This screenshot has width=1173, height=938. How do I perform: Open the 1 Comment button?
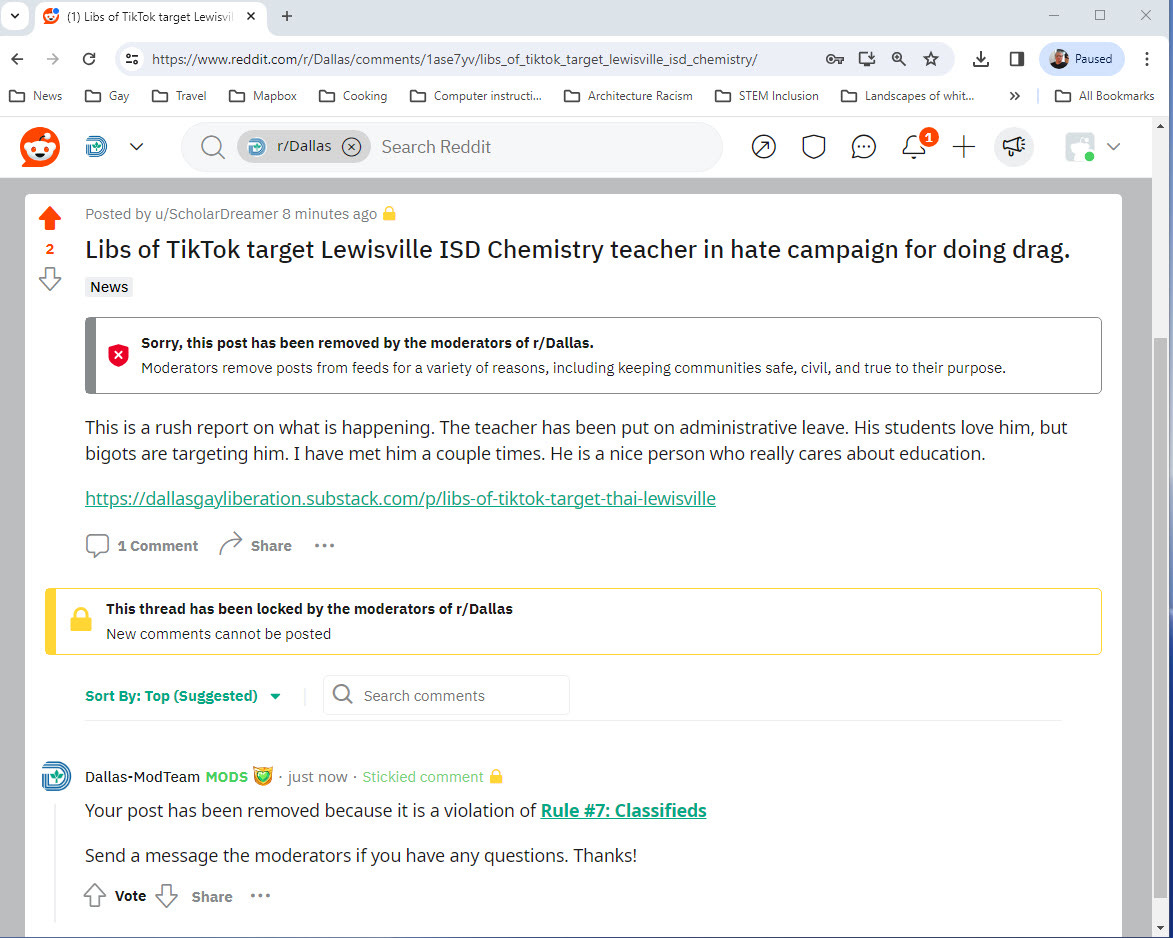click(x=142, y=545)
